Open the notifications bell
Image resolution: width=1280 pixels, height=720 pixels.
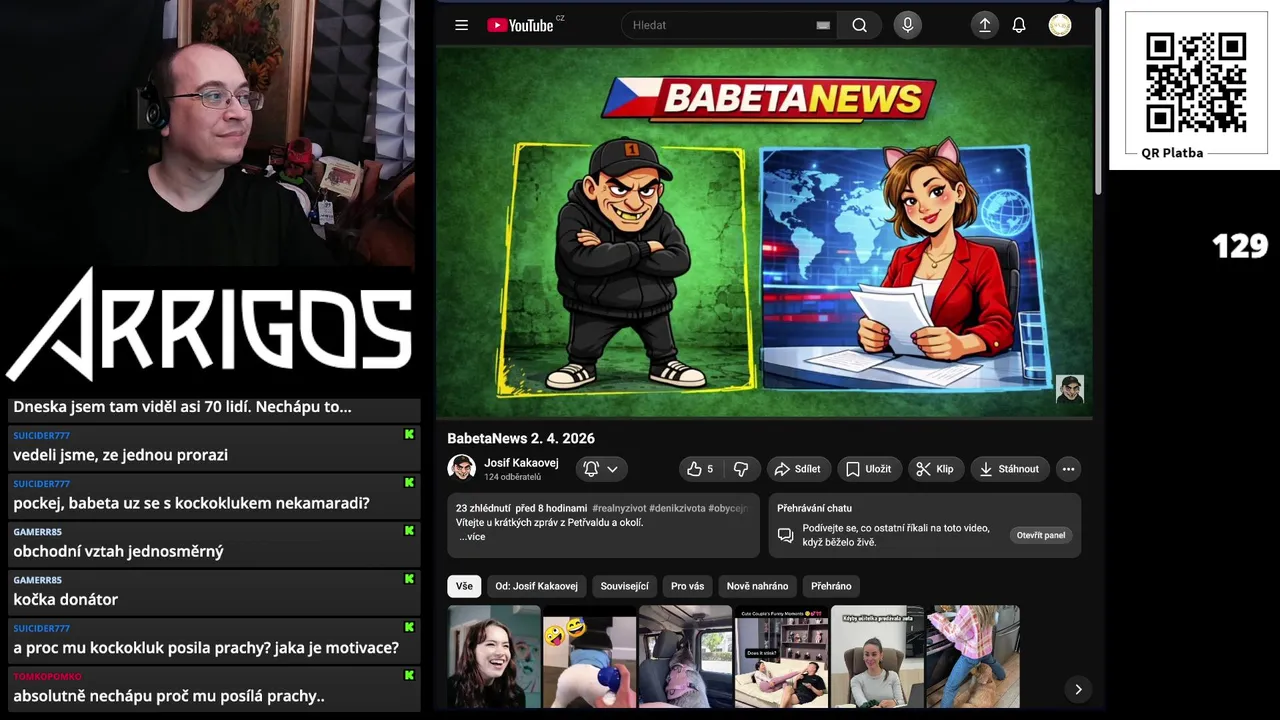tap(1019, 25)
